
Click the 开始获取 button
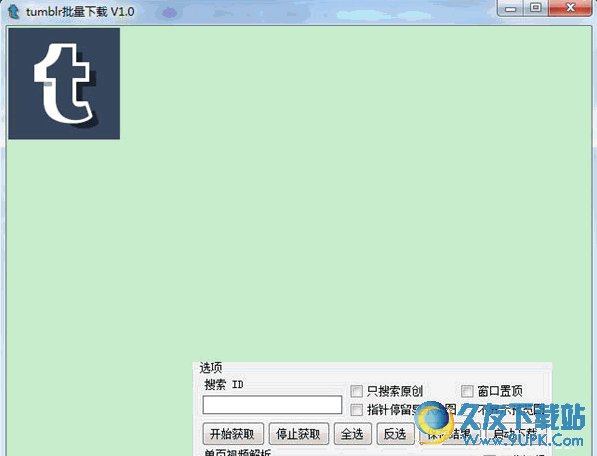click(233, 434)
